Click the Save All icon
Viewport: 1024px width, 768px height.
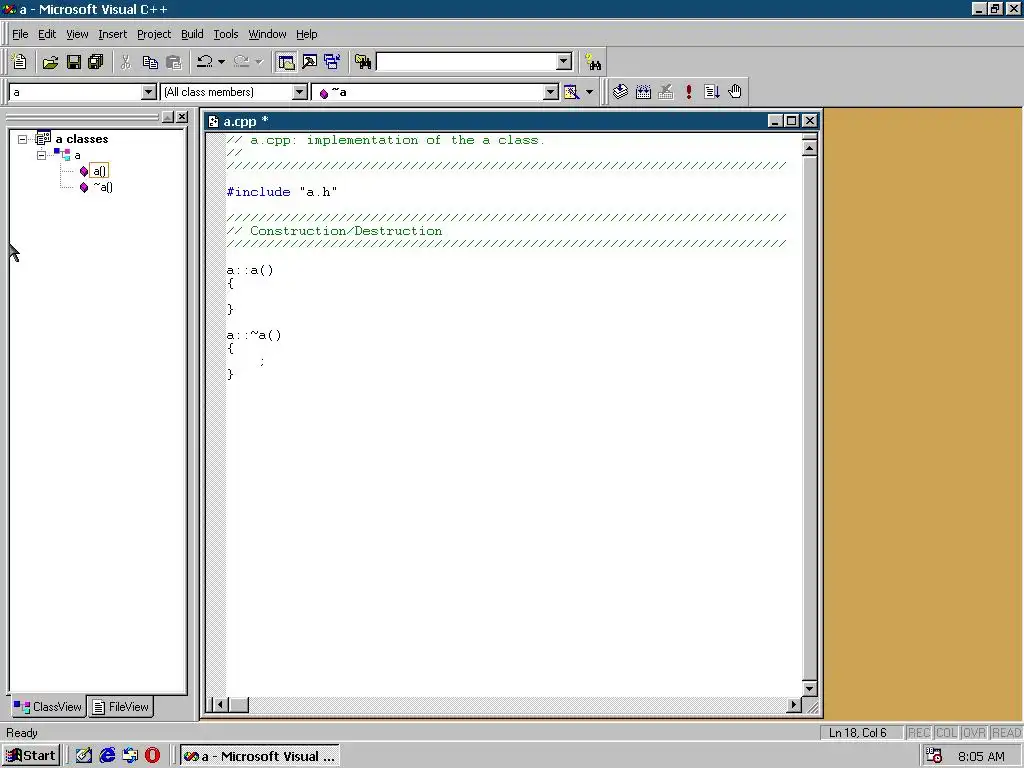point(96,62)
